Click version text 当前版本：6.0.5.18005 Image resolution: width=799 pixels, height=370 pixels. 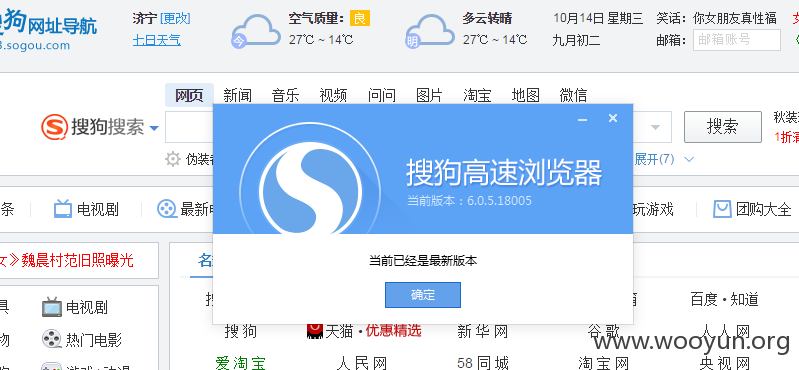[x=469, y=200]
